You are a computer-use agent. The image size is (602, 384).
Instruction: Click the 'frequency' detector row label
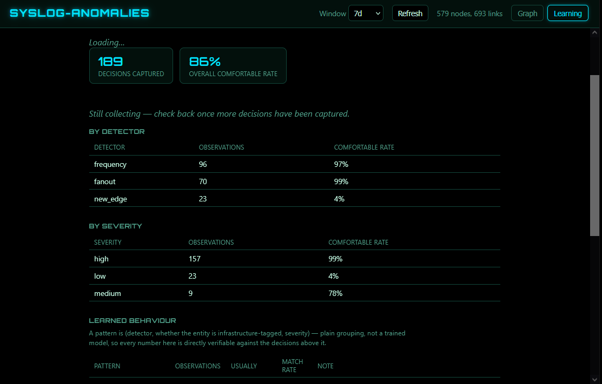tap(110, 164)
